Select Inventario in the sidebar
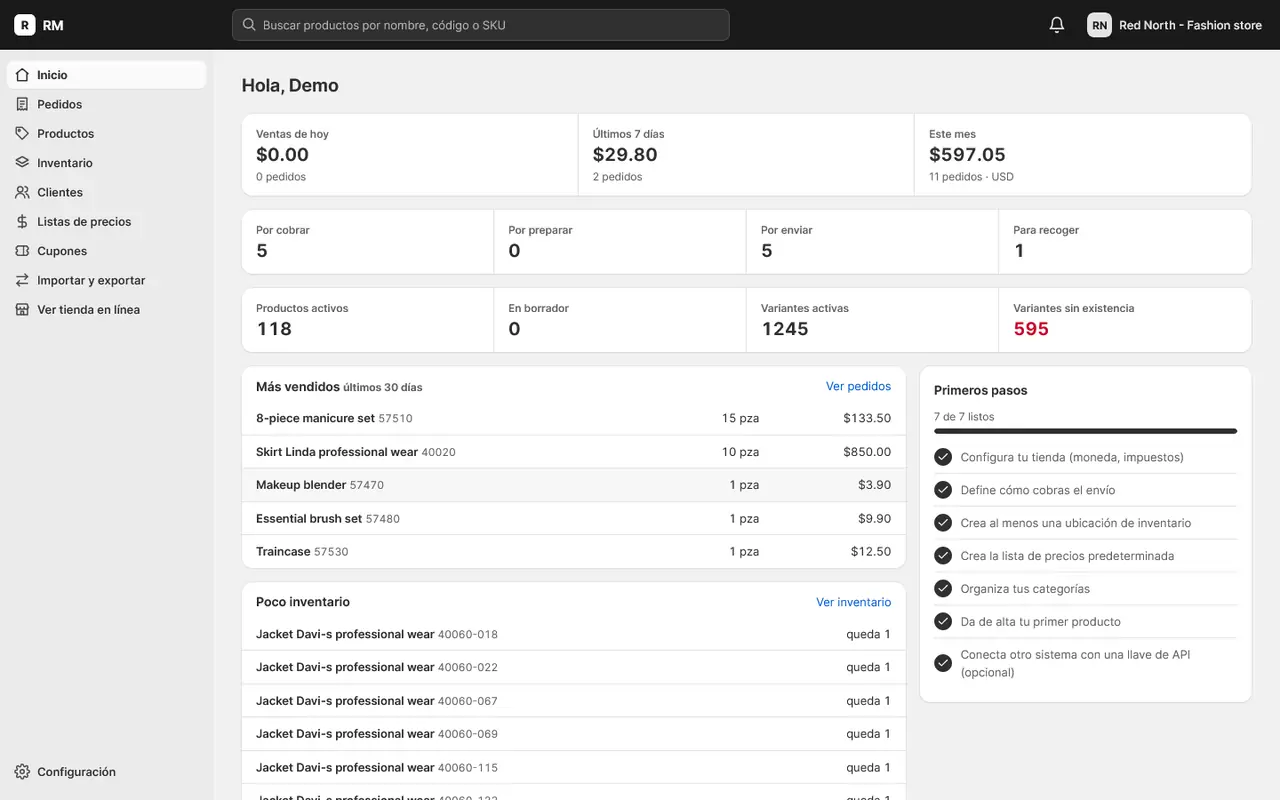This screenshot has width=1280, height=800. point(106,163)
